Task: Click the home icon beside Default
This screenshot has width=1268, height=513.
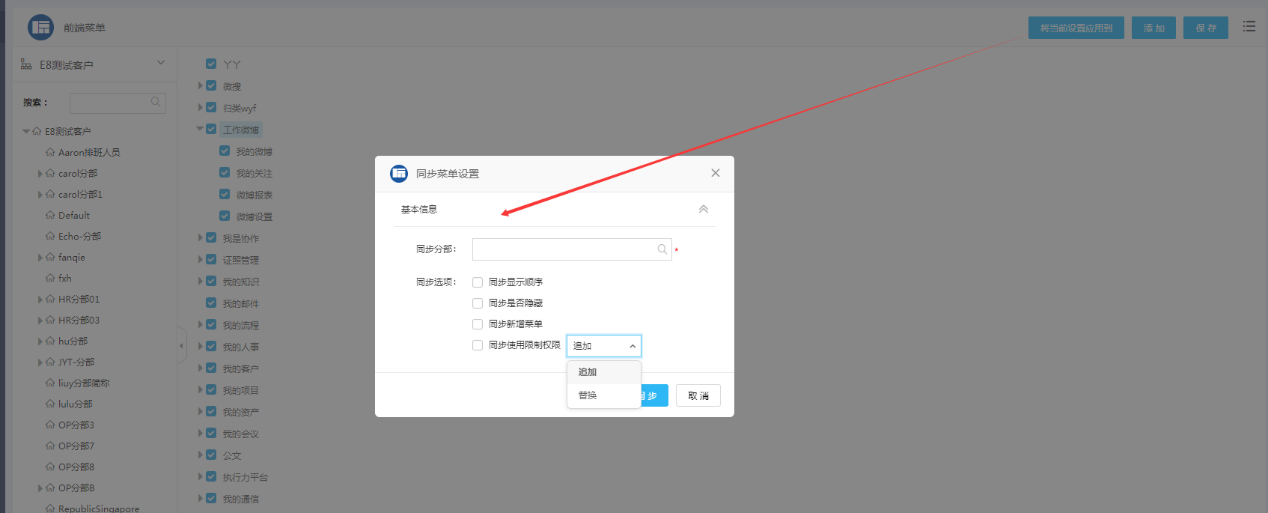Action: click(x=50, y=215)
